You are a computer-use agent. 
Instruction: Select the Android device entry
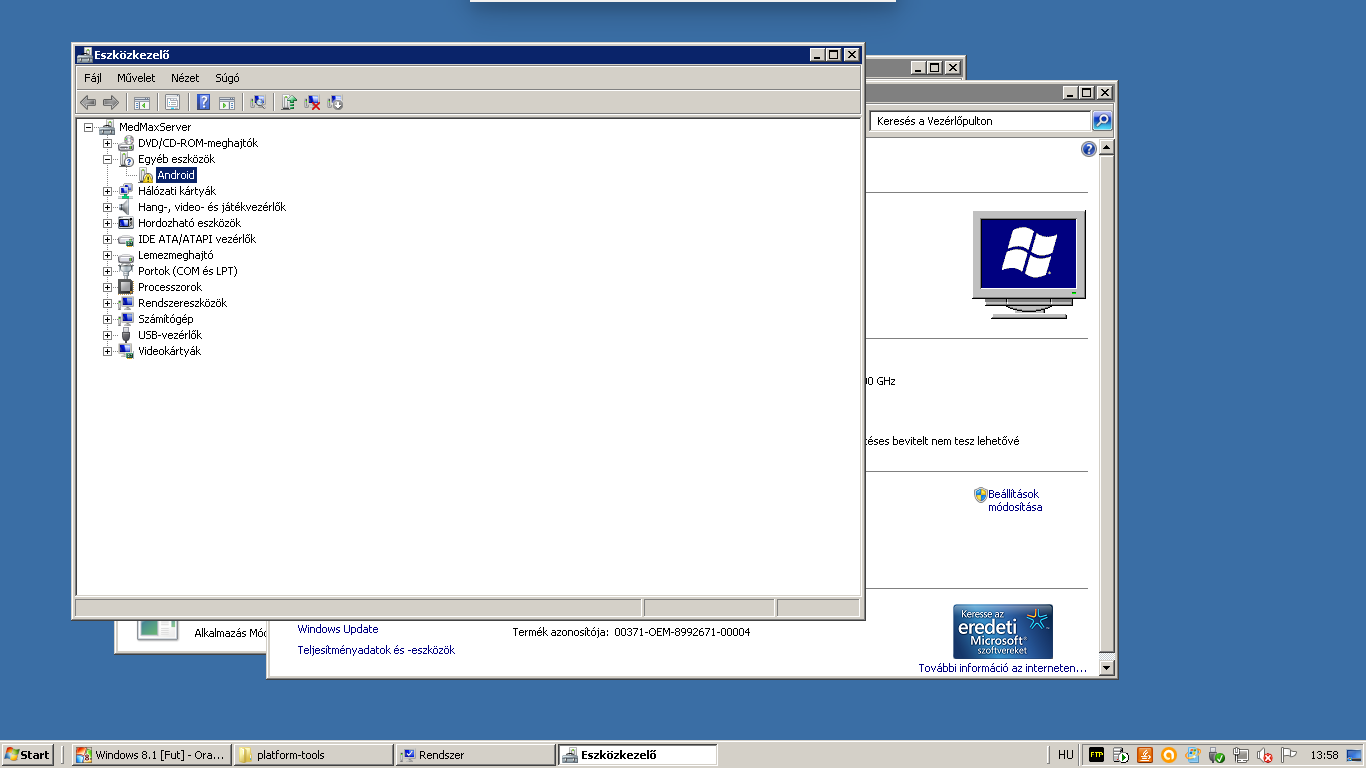click(176, 175)
